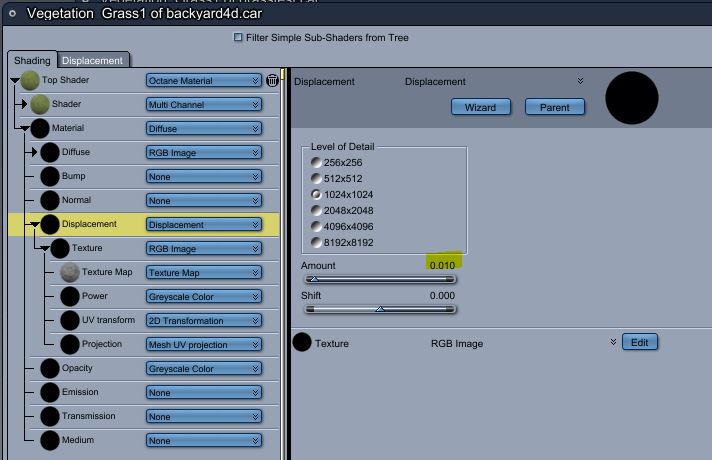The width and height of the screenshot is (712, 460).
Task: Click the Medium row black preview sphere
Action: [50, 440]
